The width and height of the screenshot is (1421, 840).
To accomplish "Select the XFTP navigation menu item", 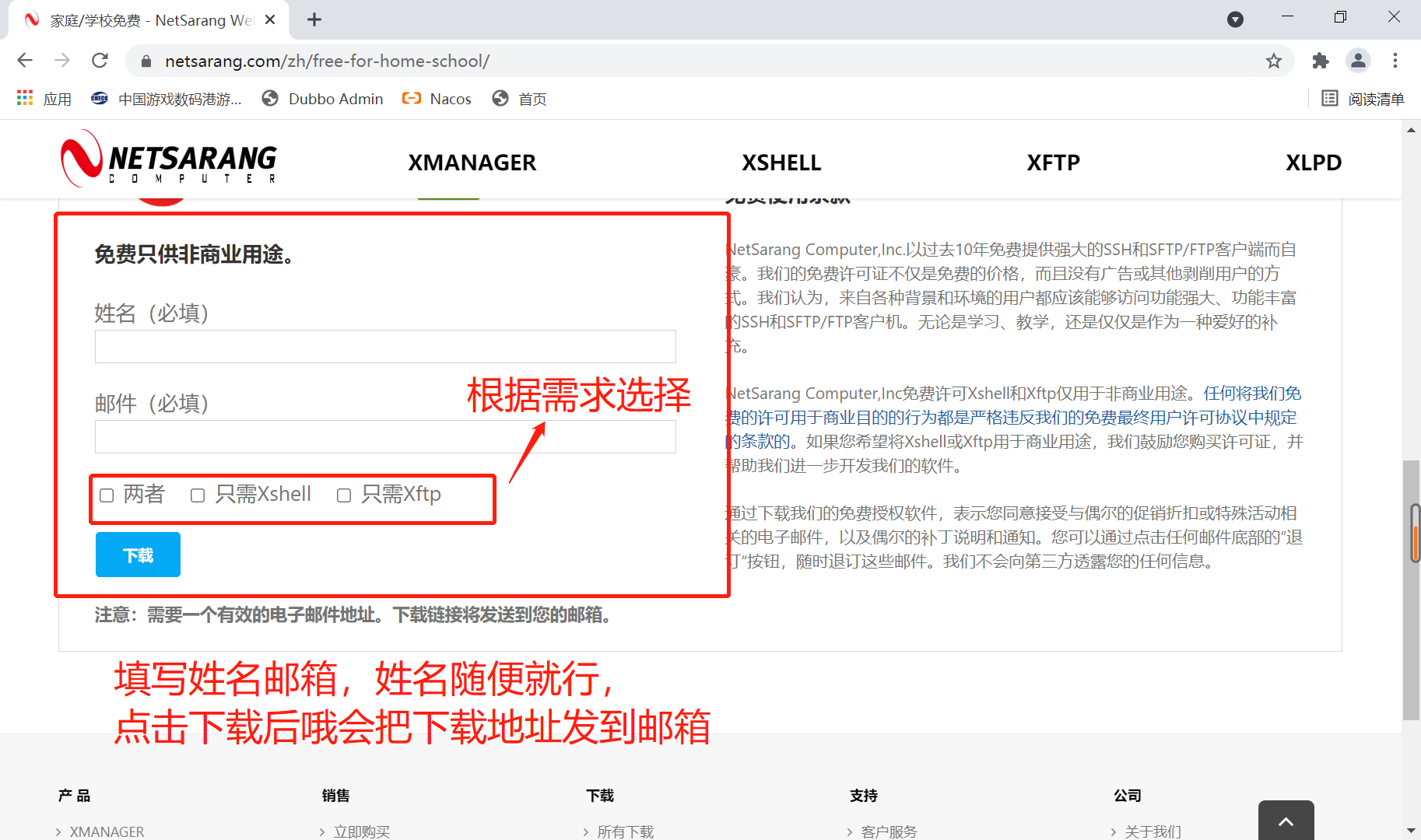I will (x=1053, y=163).
